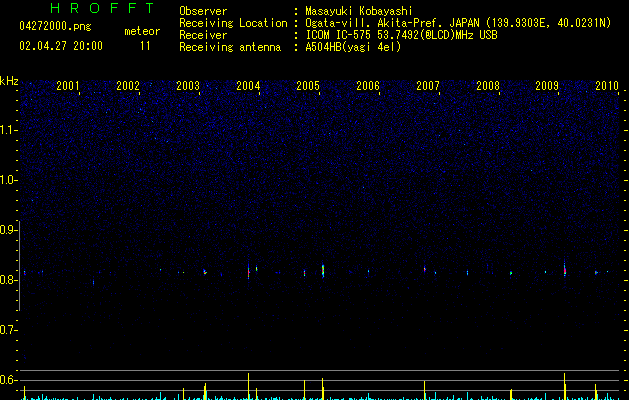
Task: Select the 0.6 kHz frequency label
Action: point(8,380)
